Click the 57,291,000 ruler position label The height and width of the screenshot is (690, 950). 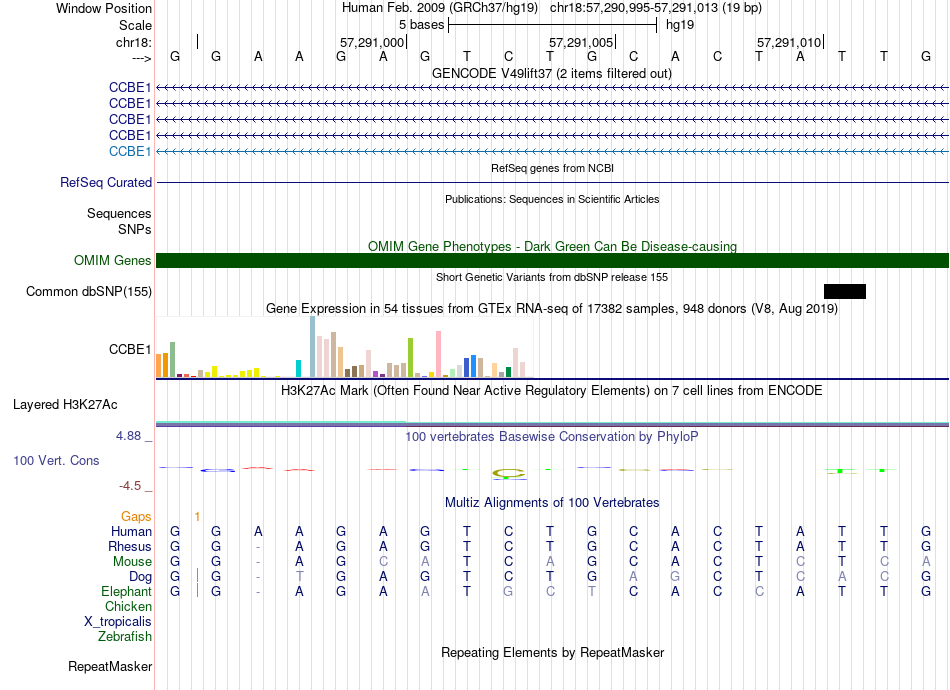(372, 42)
